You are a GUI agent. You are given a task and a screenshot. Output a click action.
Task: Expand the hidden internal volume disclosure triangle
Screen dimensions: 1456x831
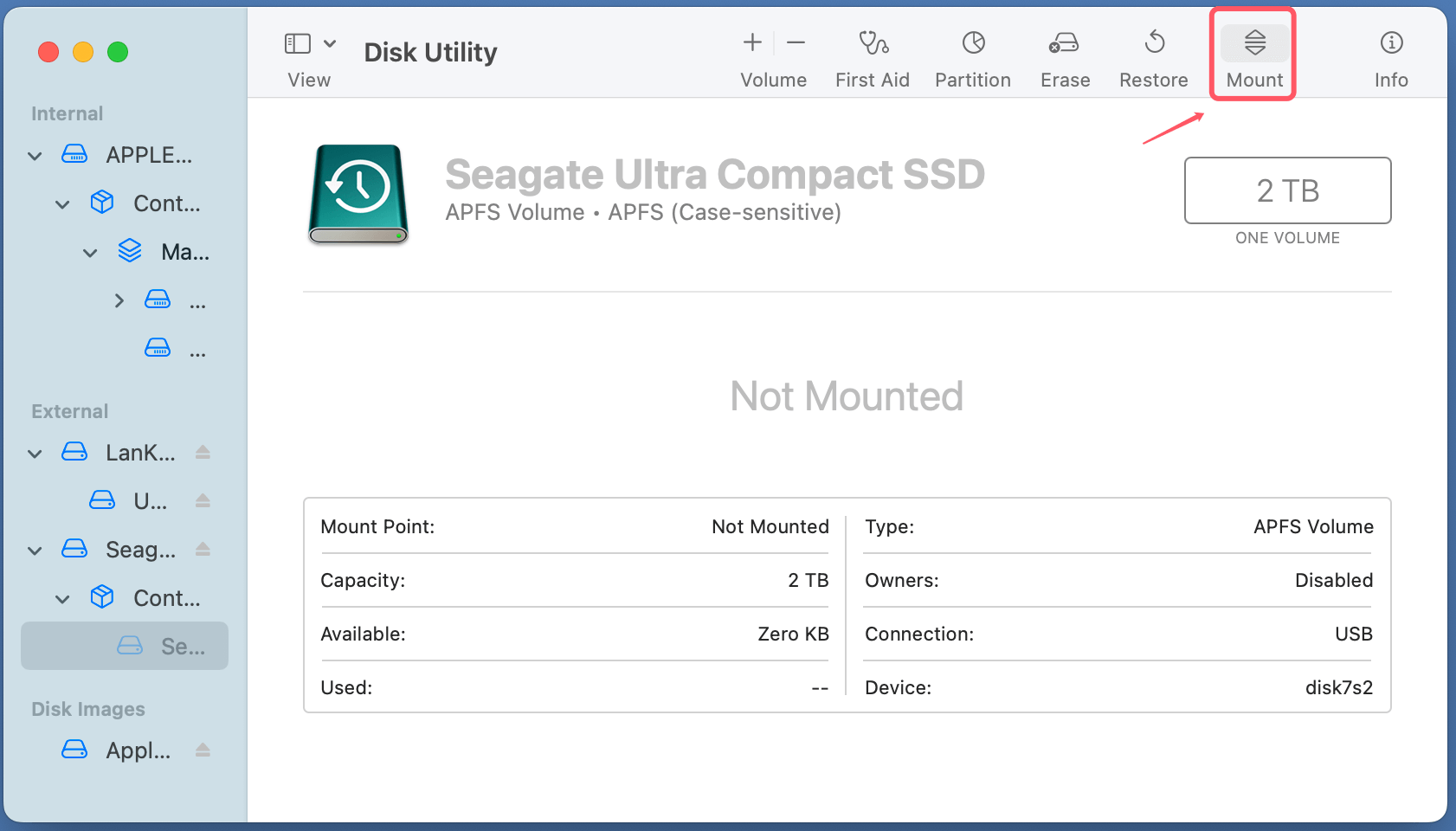119,300
